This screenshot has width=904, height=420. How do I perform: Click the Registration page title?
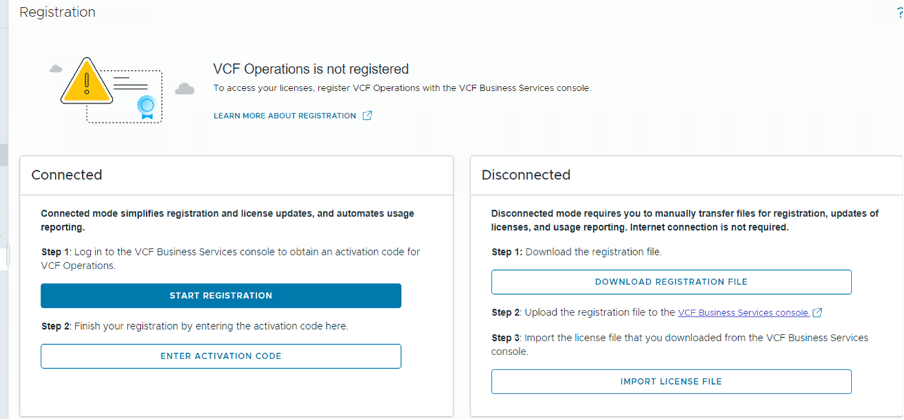(x=58, y=12)
